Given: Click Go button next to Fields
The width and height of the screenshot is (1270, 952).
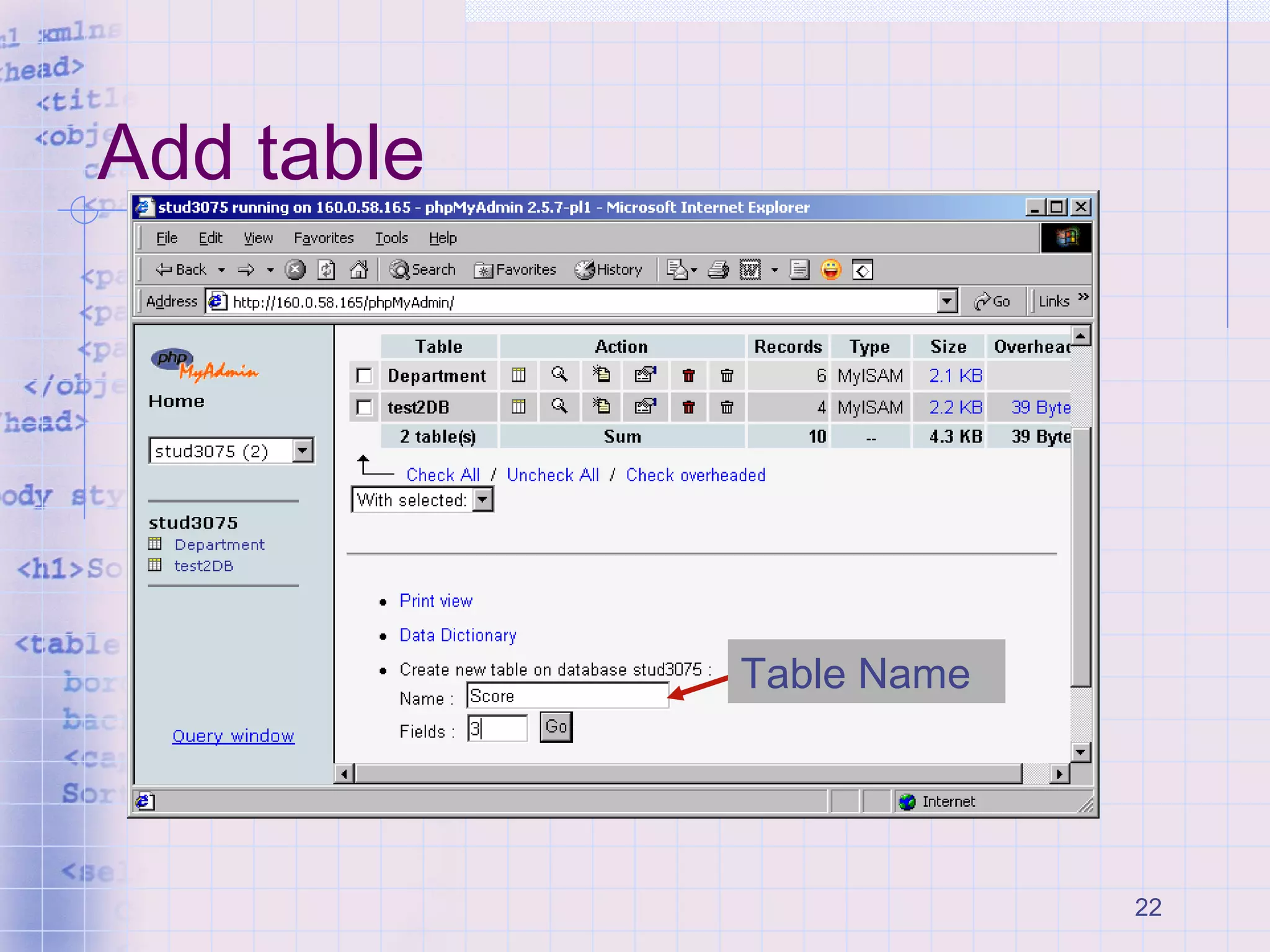Looking at the screenshot, I should [x=556, y=726].
